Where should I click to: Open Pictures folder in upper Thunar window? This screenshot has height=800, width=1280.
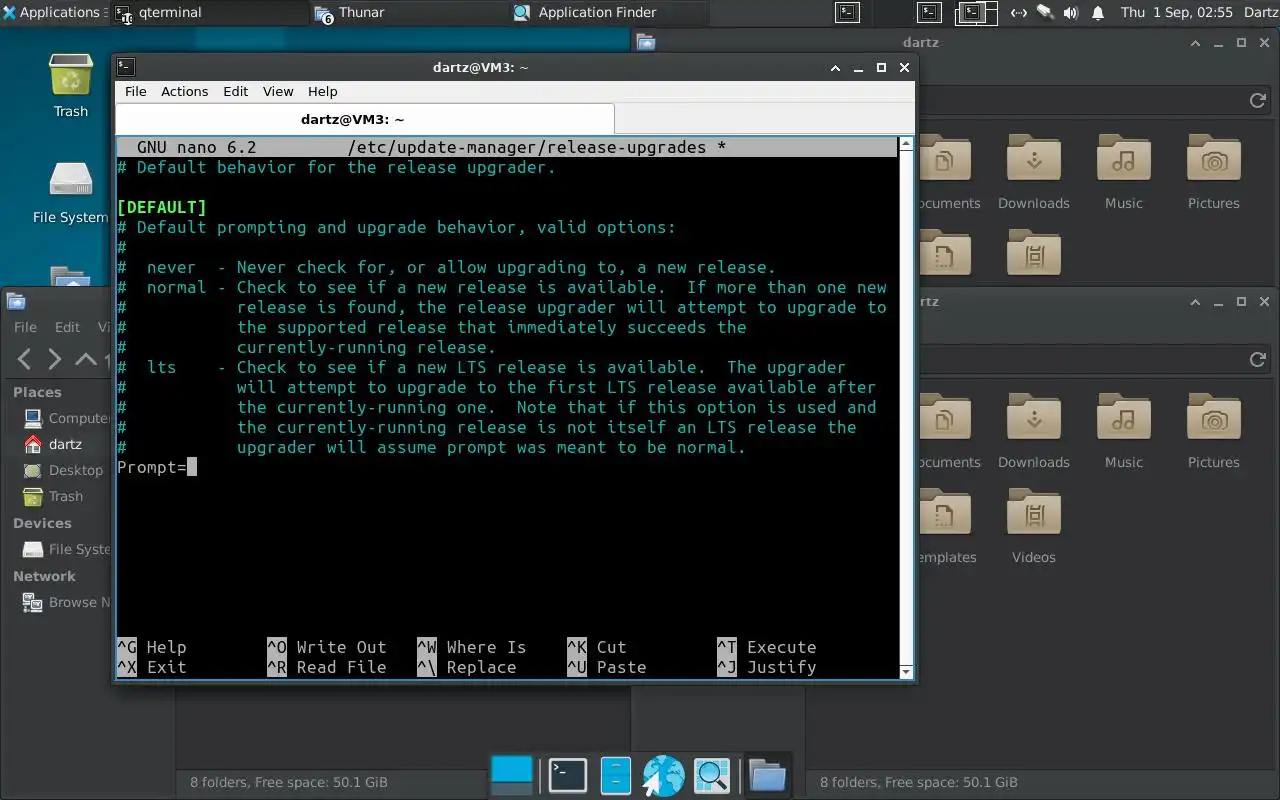coord(1214,171)
